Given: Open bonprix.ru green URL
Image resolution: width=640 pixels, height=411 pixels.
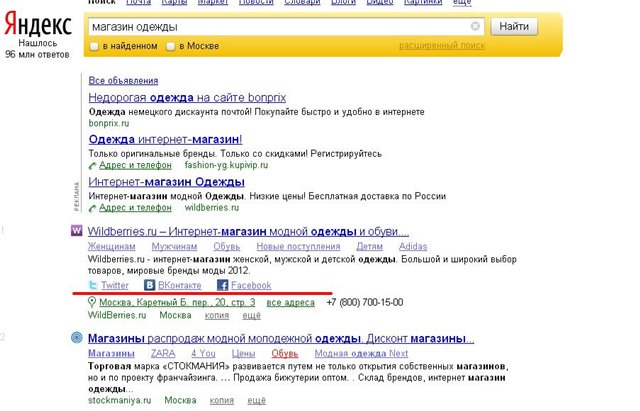Looking at the screenshot, I should (109, 123).
